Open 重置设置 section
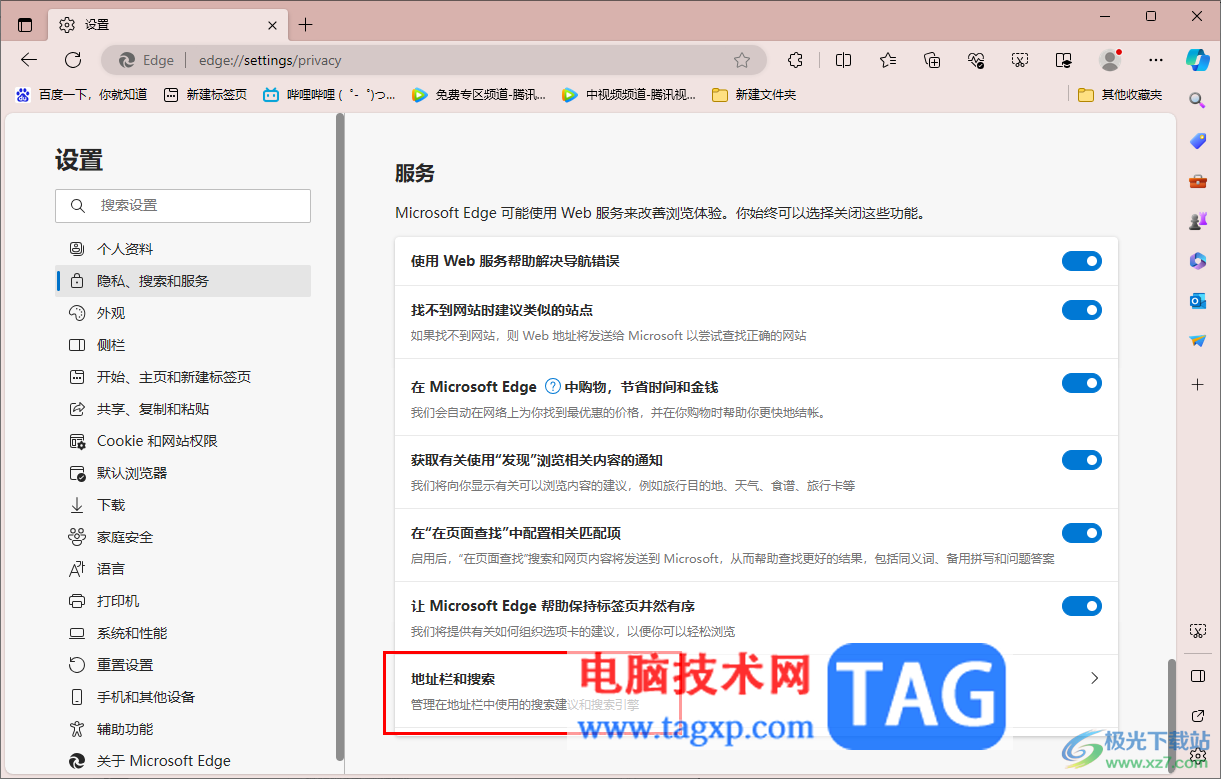The image size is (1221, 779). point(183,665)
